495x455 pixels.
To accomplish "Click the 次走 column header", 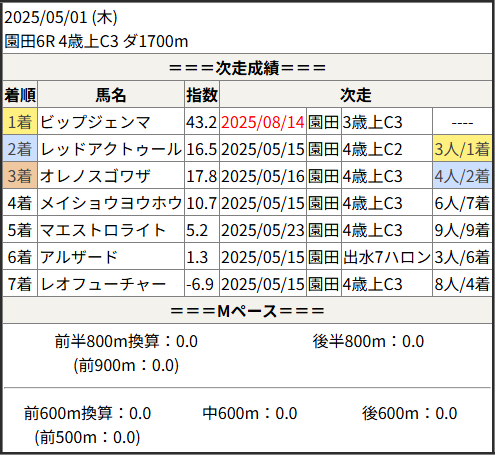I will pos(356,95).
